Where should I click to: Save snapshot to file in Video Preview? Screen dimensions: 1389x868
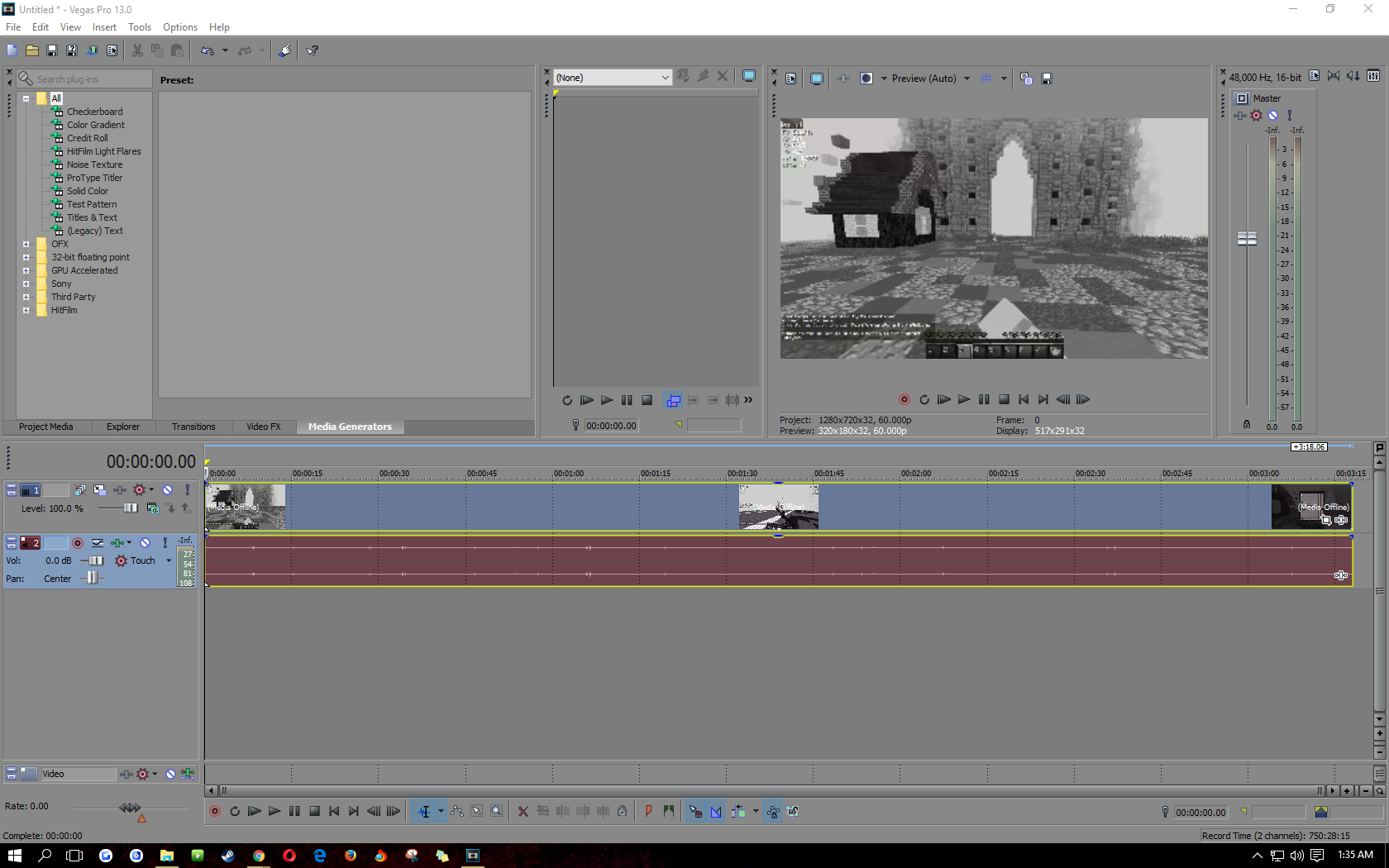1047,79
